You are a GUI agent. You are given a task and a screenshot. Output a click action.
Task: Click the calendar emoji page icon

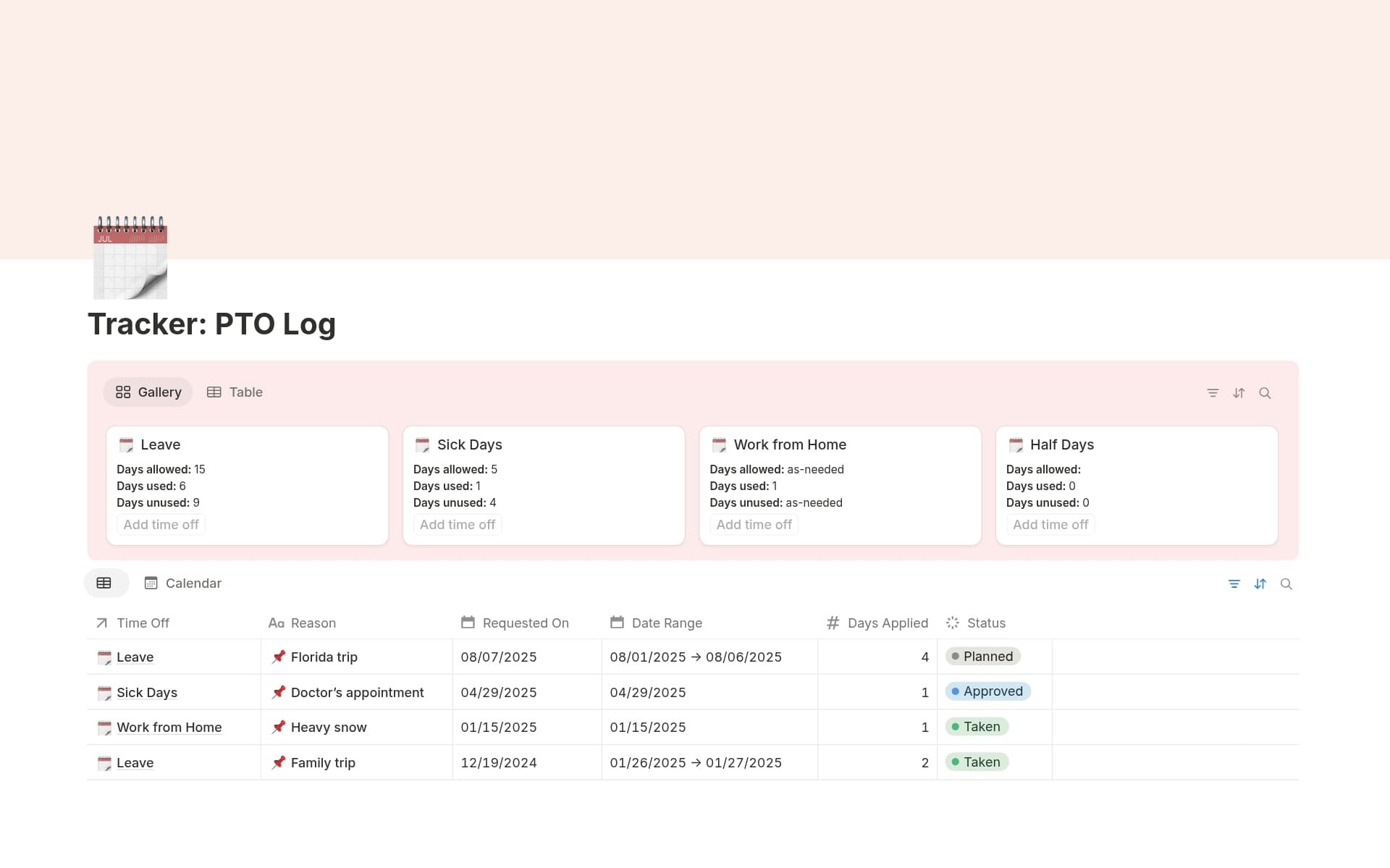(x=130, y=258)
